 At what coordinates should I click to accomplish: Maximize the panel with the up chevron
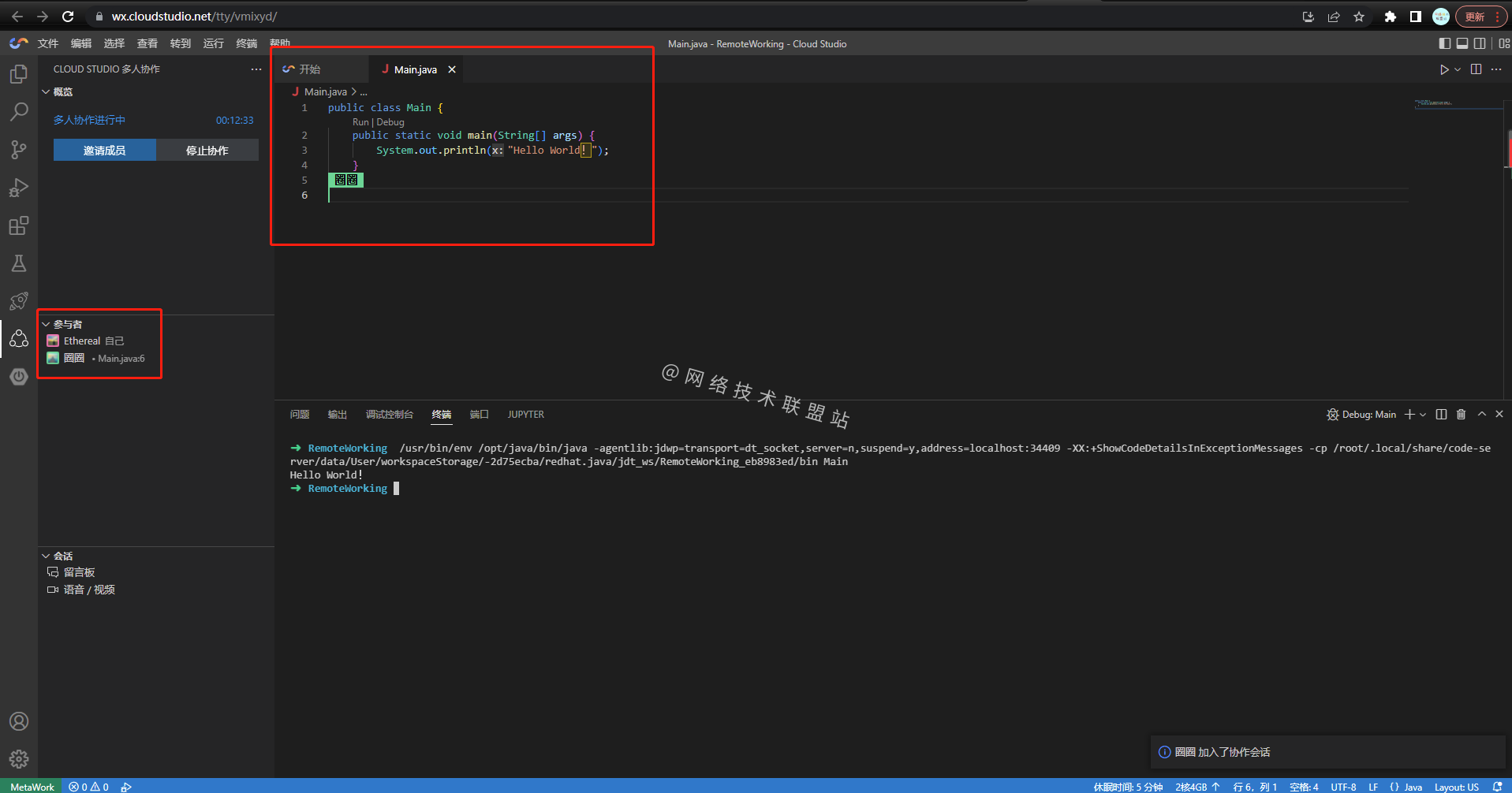[1481, 414]
